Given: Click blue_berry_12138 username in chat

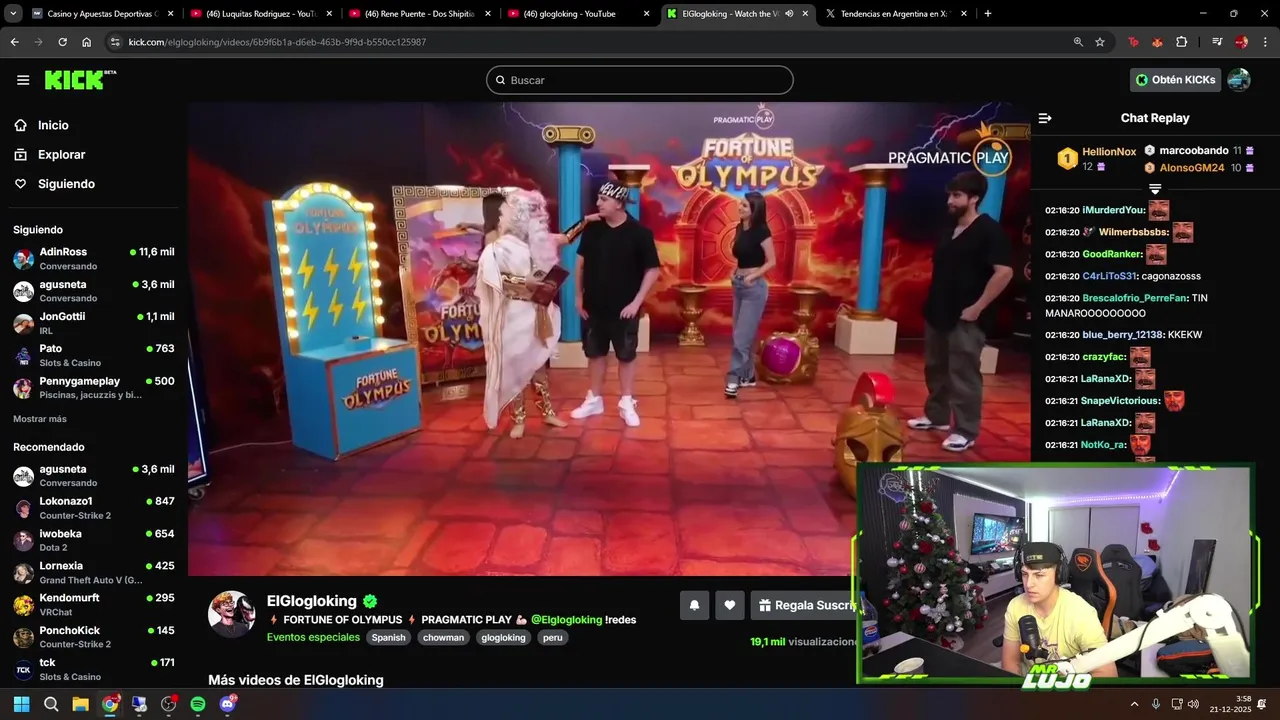Looking at the screenshot, I should pos(1122,335).
